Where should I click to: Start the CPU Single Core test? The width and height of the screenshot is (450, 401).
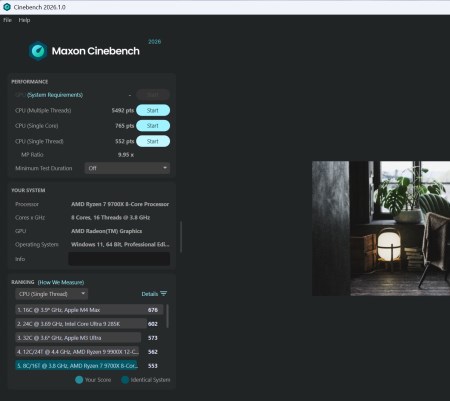(153, 126)
